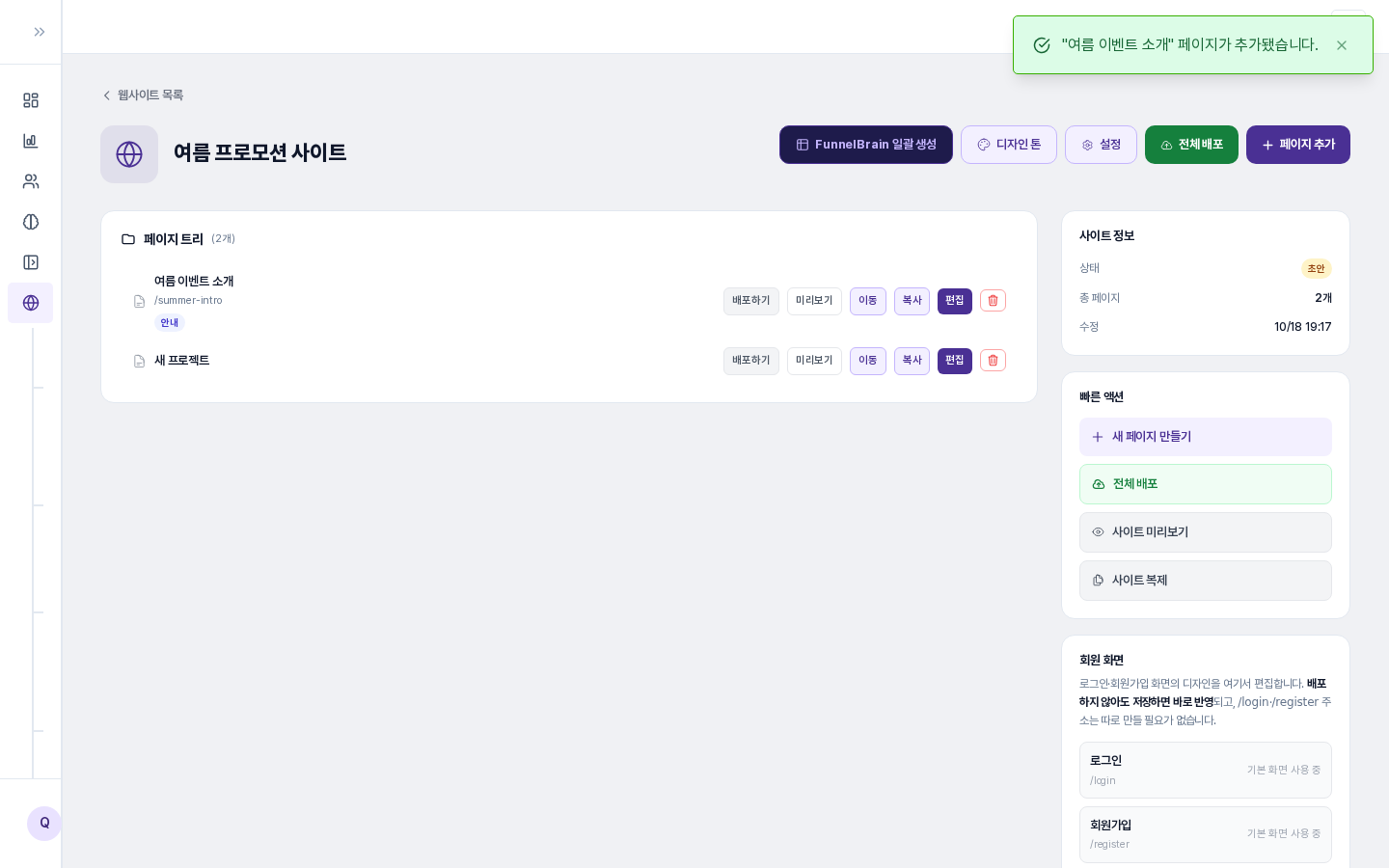Open the 디자인 톤 button
This screenshot has height=868, width=1389.
pos(1009,145)
